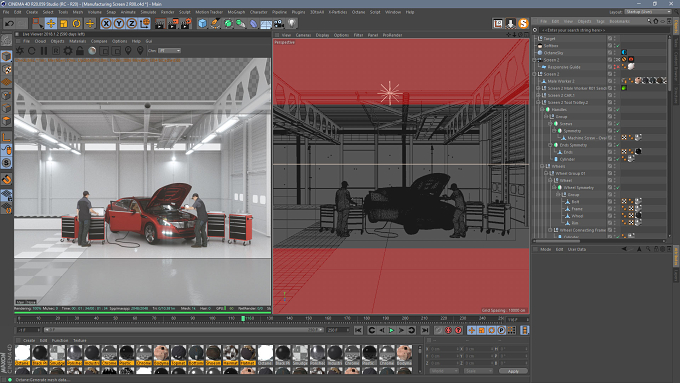
Task: Activate the Scale tool
Action: [x=64, y=23]
